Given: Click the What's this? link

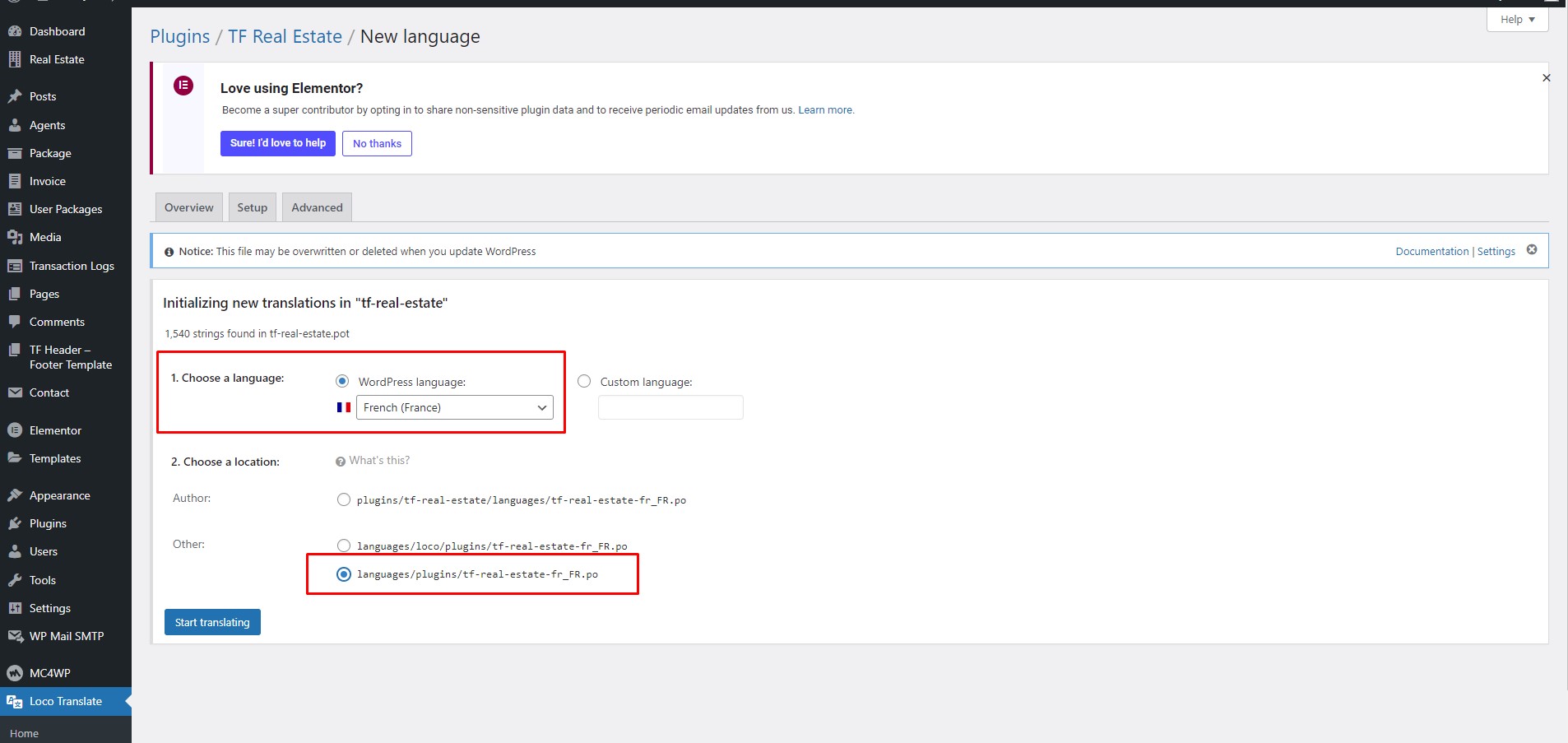Looking at the screenshot, I should point(379,460).
